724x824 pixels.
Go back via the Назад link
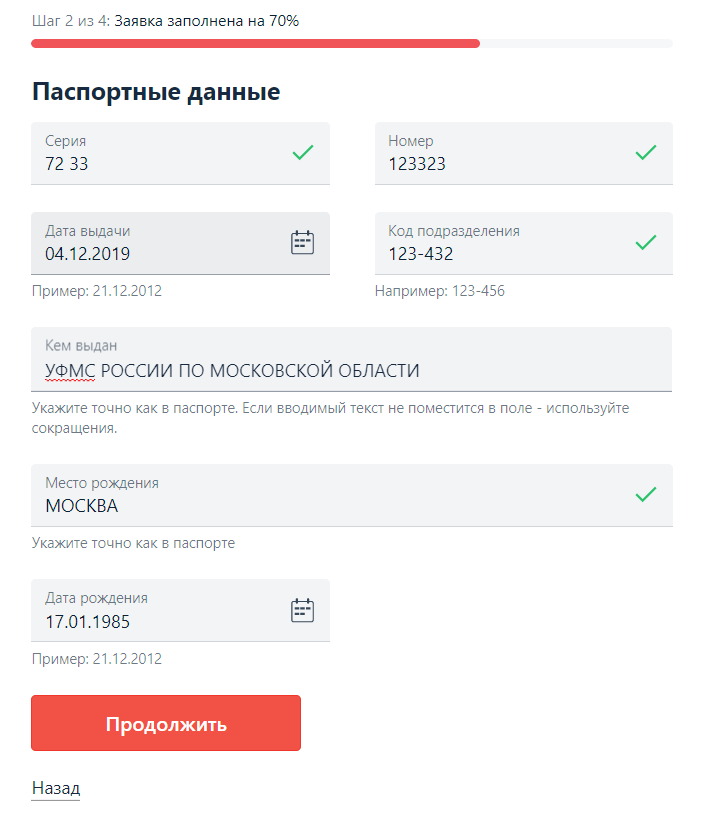click(x=55, y=788)
